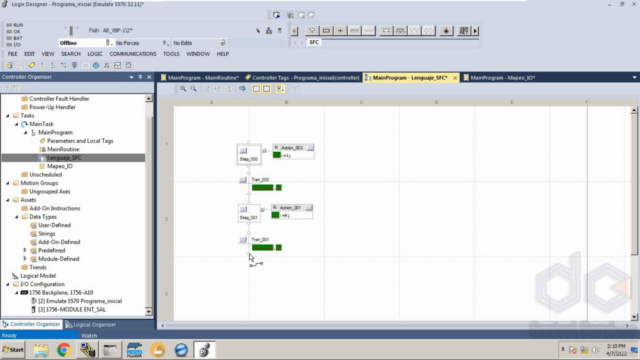Click the Watch pane button in status bar
The height and width of the screenshot is (360, 640).
click(x=89, y=336)
